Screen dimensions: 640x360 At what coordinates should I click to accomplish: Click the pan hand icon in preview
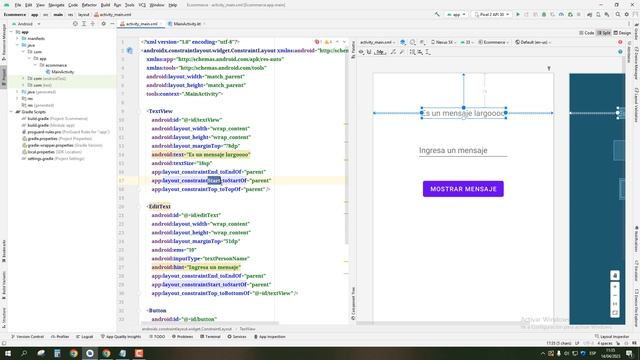615,276
